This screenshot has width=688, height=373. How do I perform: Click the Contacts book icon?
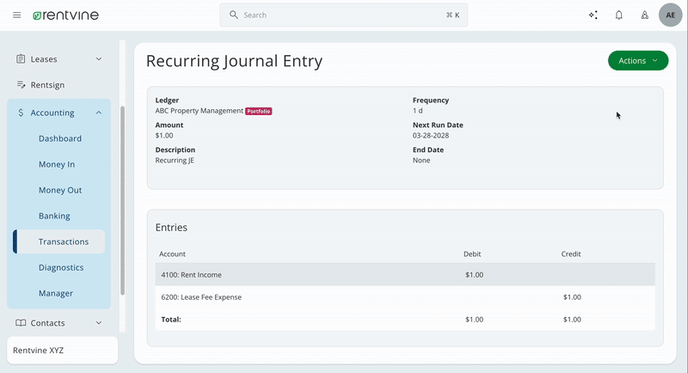coord(21,323)
